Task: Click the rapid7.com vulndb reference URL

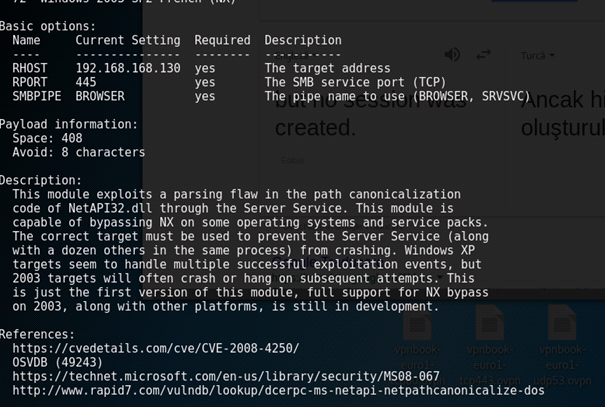Action: pos(278,390)
